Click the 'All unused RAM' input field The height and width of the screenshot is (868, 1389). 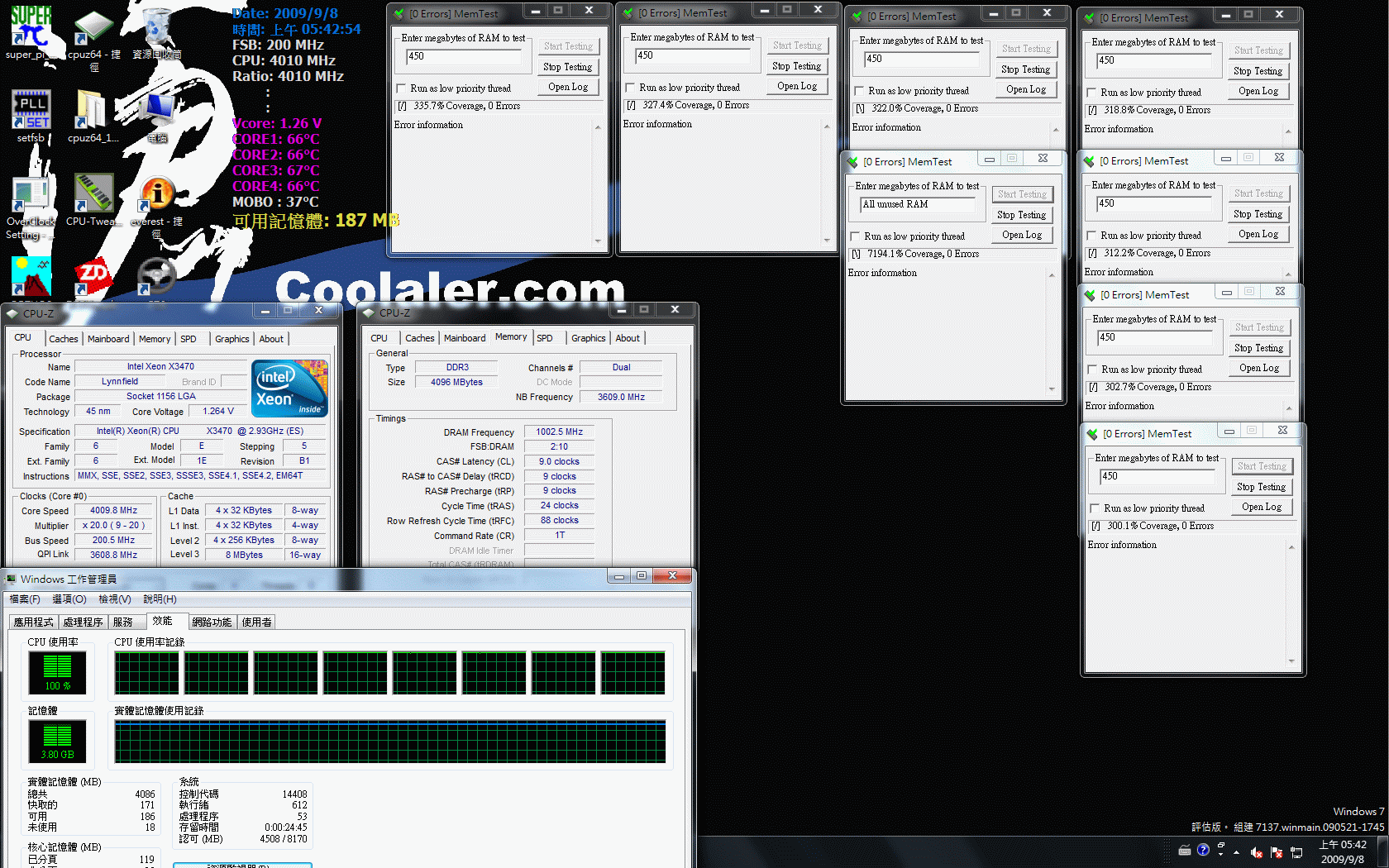[x=919, y=204]
